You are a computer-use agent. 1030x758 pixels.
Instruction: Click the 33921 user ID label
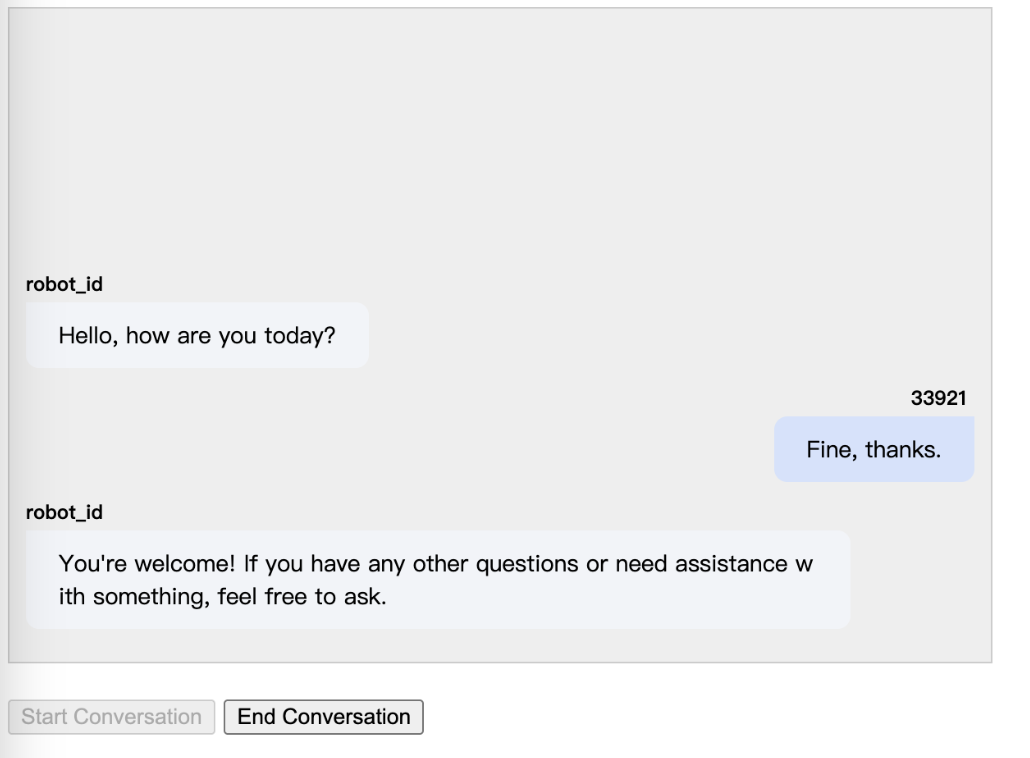coord(938,398)
